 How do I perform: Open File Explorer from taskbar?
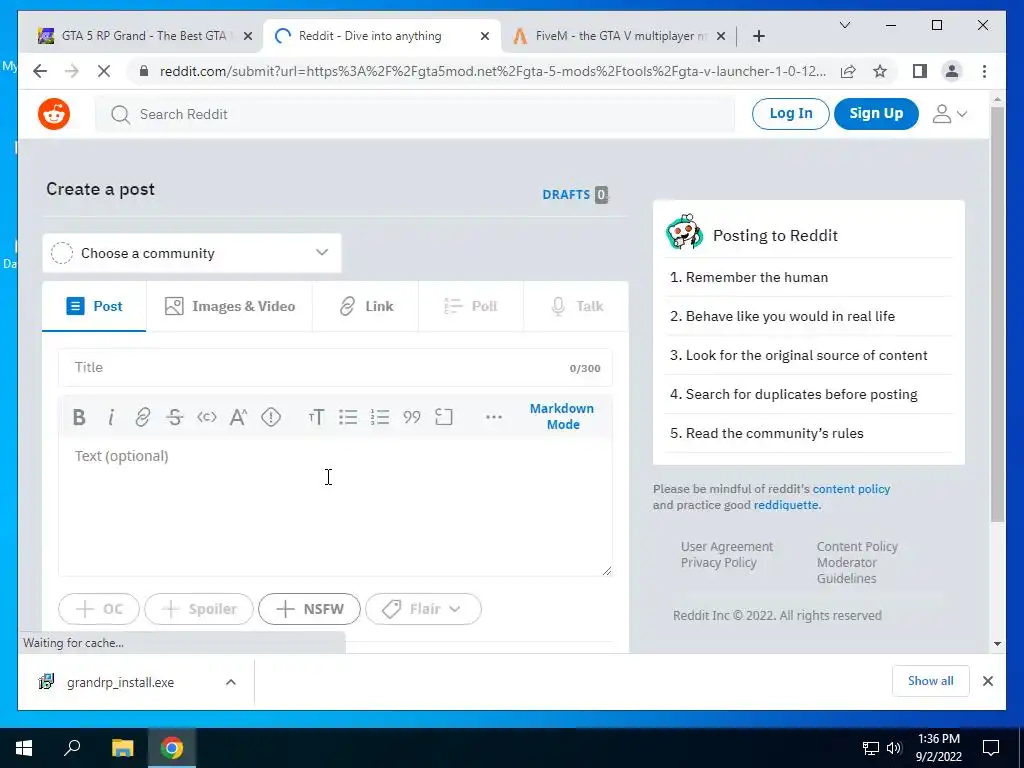(122, 748)
